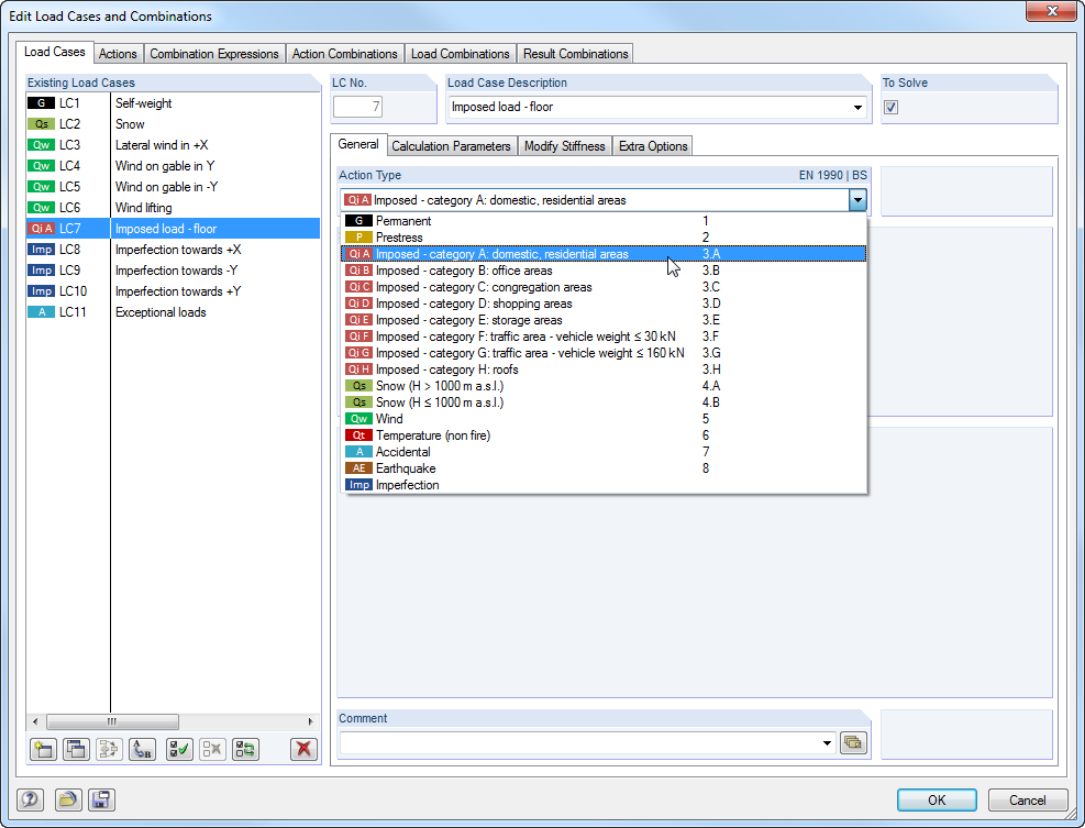Click the load case list horizontal scrollbar
1085x828 pixels.
112,721
